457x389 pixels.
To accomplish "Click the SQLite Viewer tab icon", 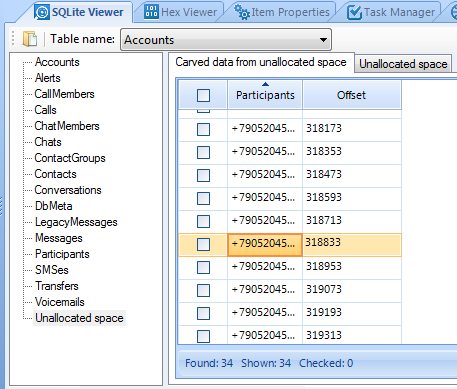I will 42,12.
